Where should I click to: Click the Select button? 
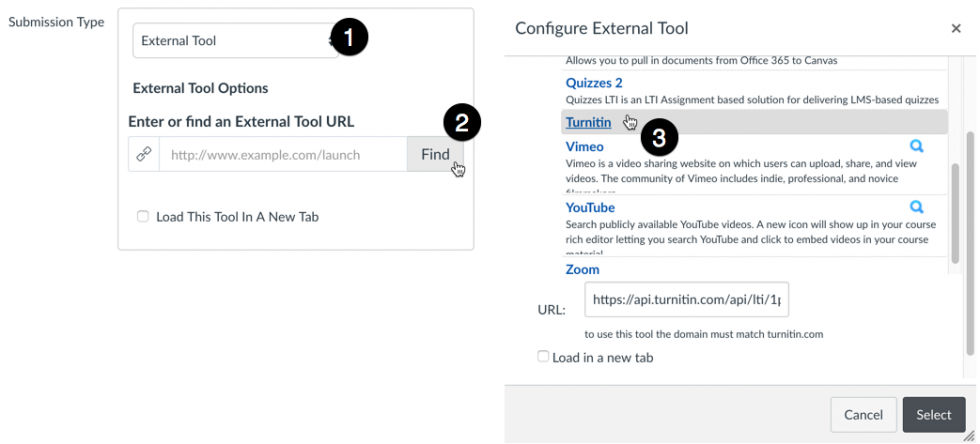coord(933,414)
